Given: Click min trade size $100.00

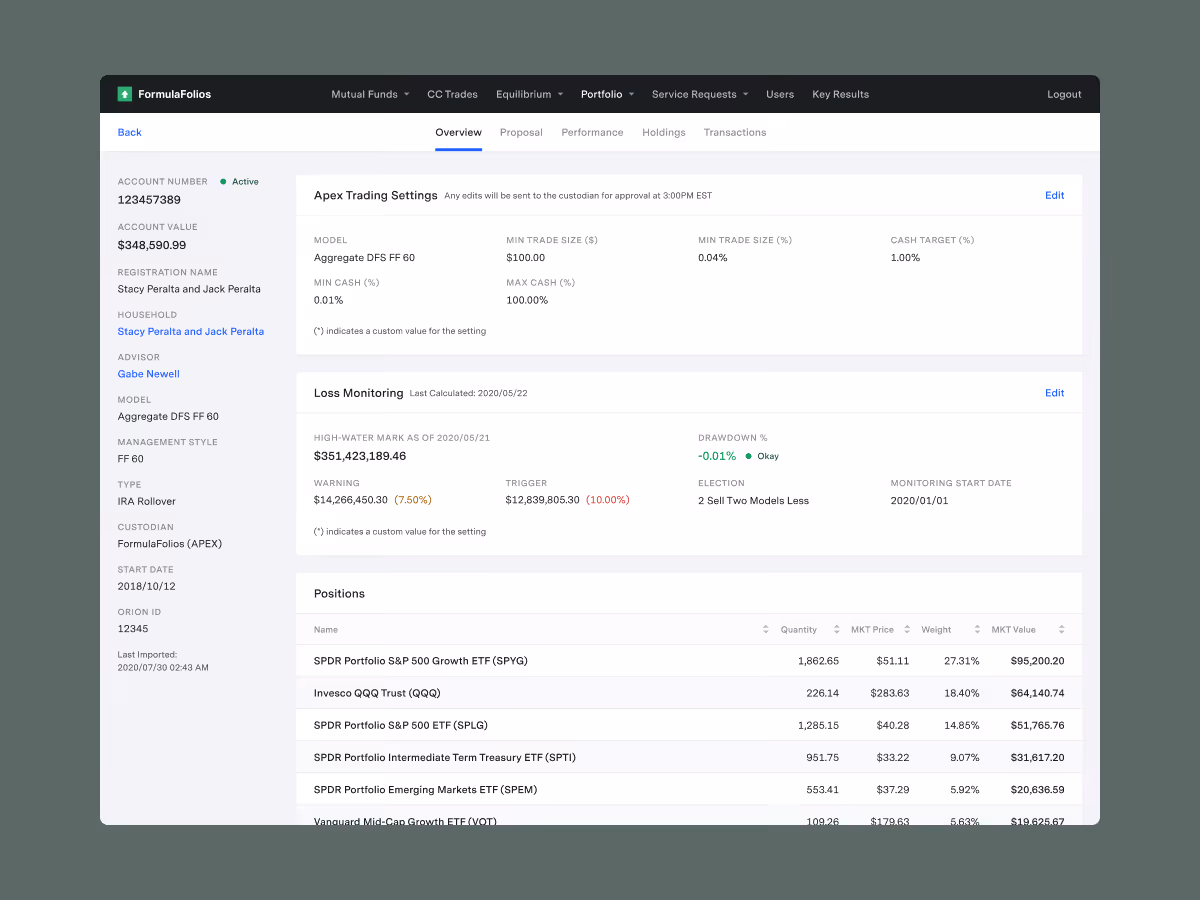Looking at the screenshot, I should click(x=525, y=258).
